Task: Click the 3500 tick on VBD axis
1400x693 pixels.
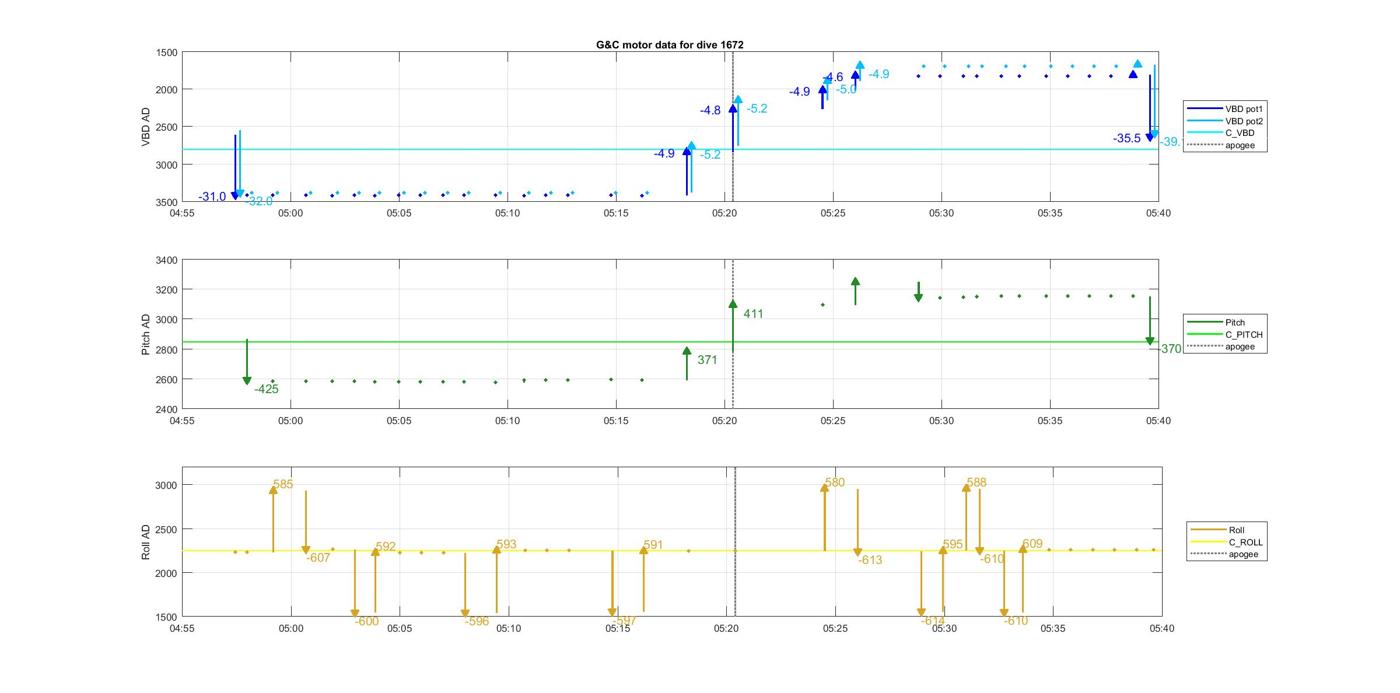Action: 166,203
